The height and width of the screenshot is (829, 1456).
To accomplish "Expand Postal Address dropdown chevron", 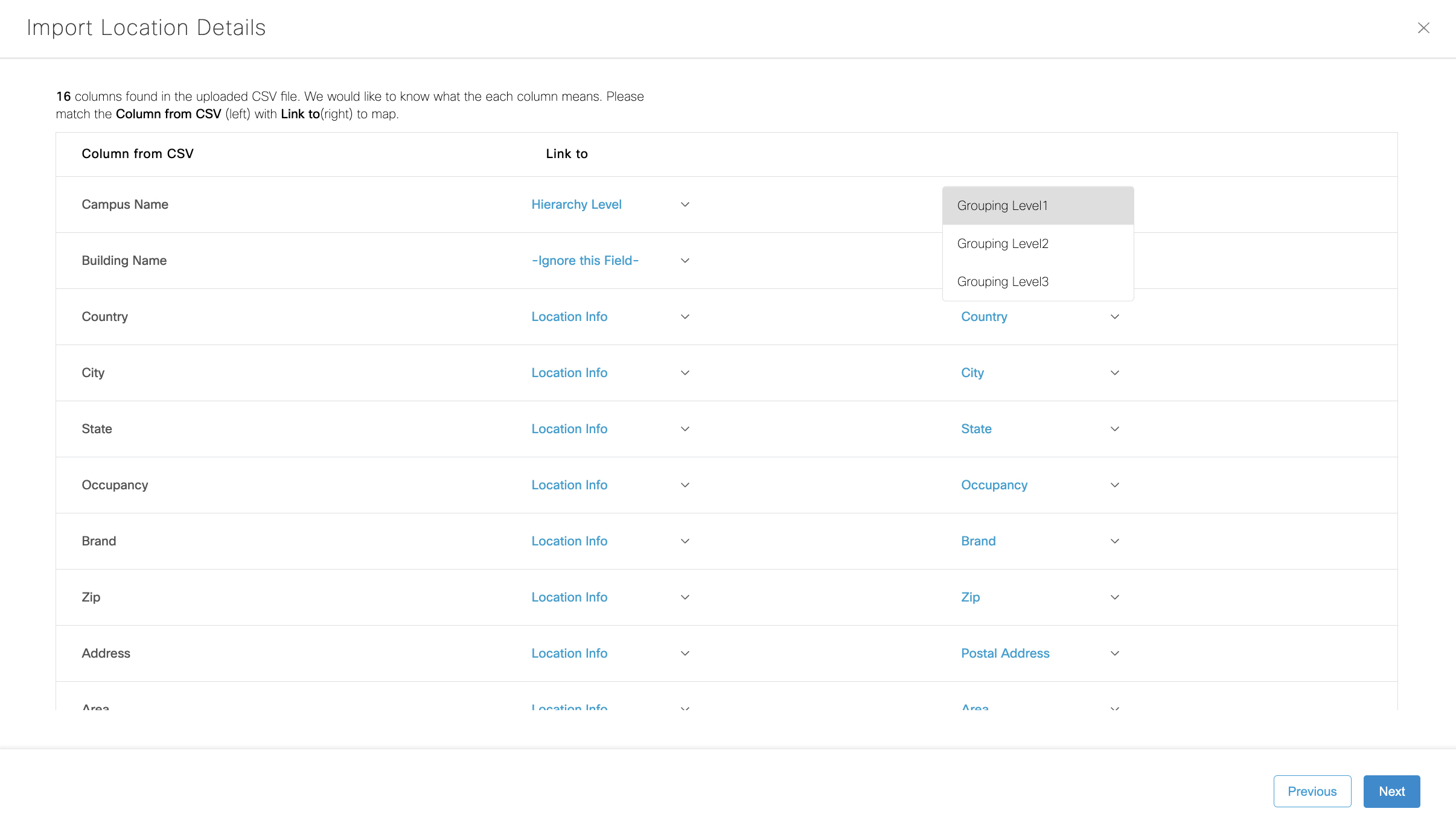I will [1115, 653].
